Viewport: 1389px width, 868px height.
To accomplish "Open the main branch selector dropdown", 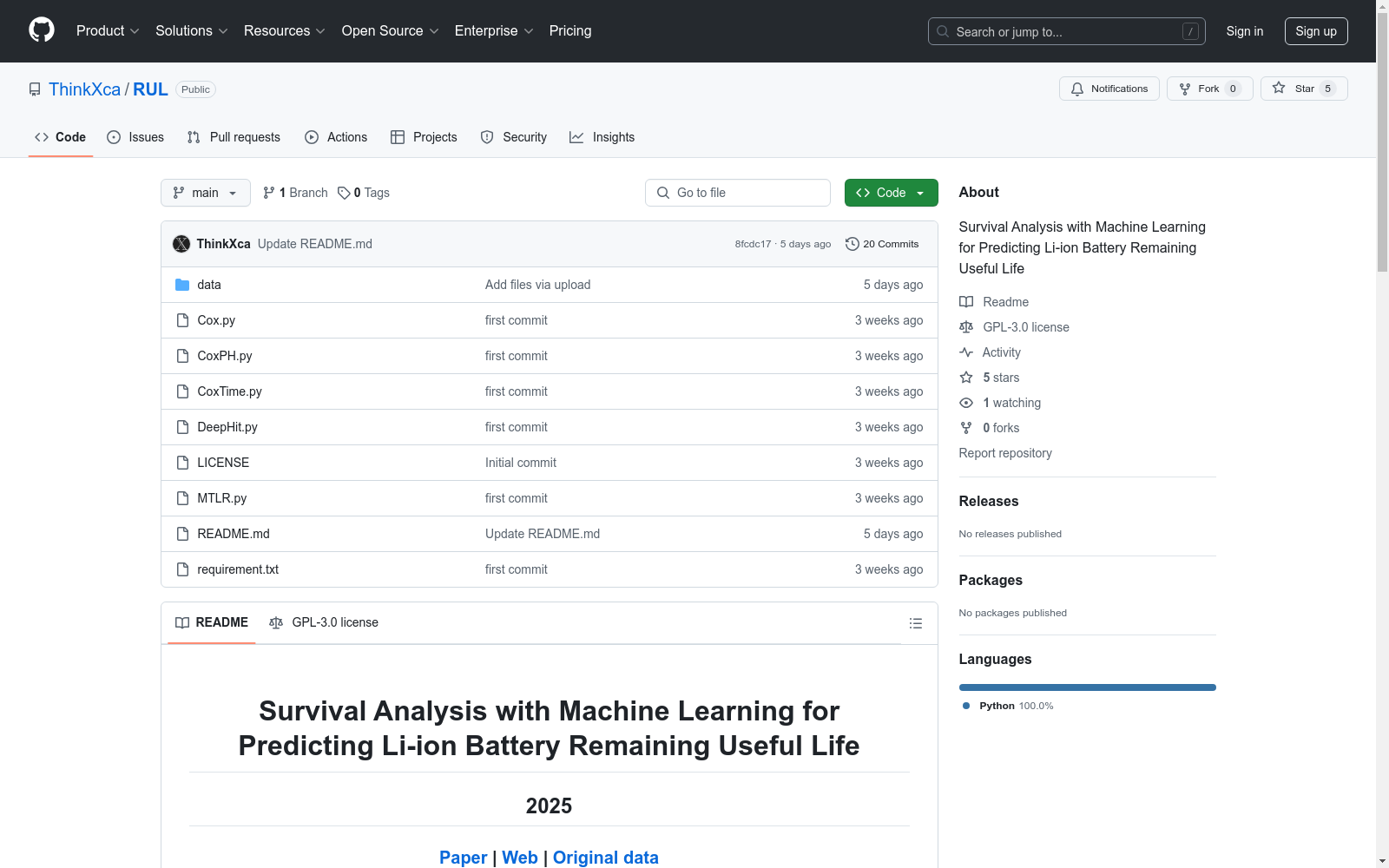I will pyautogui.click(x=206, y=193).
